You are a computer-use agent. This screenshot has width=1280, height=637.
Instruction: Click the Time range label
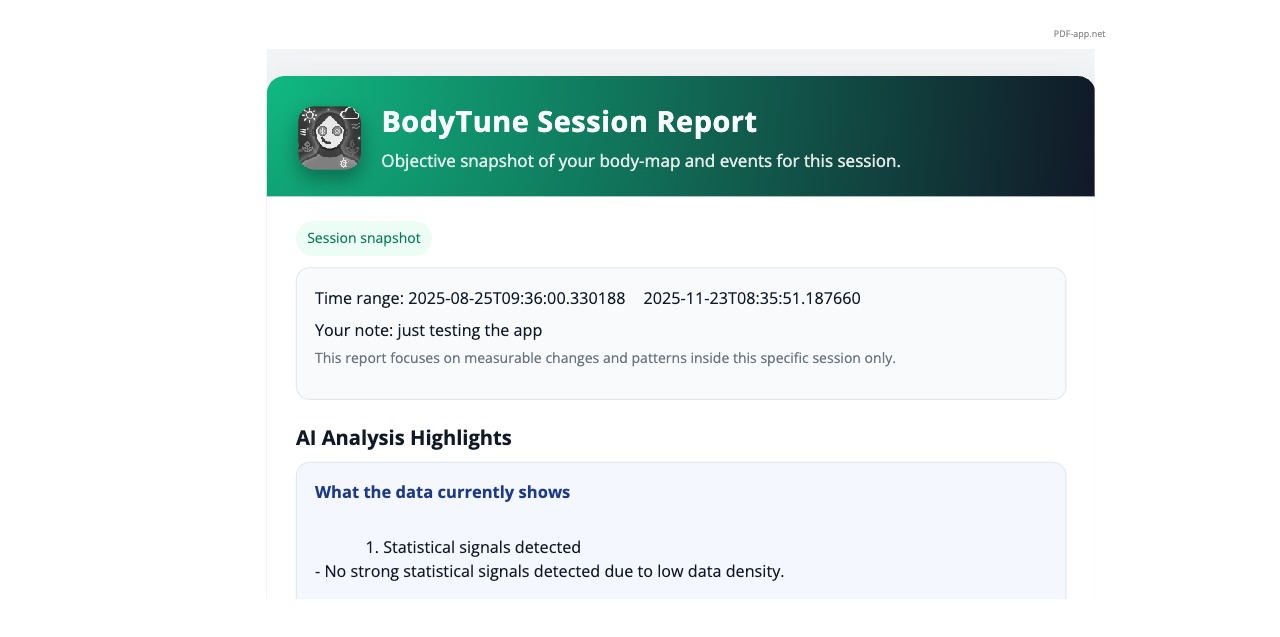359,298
